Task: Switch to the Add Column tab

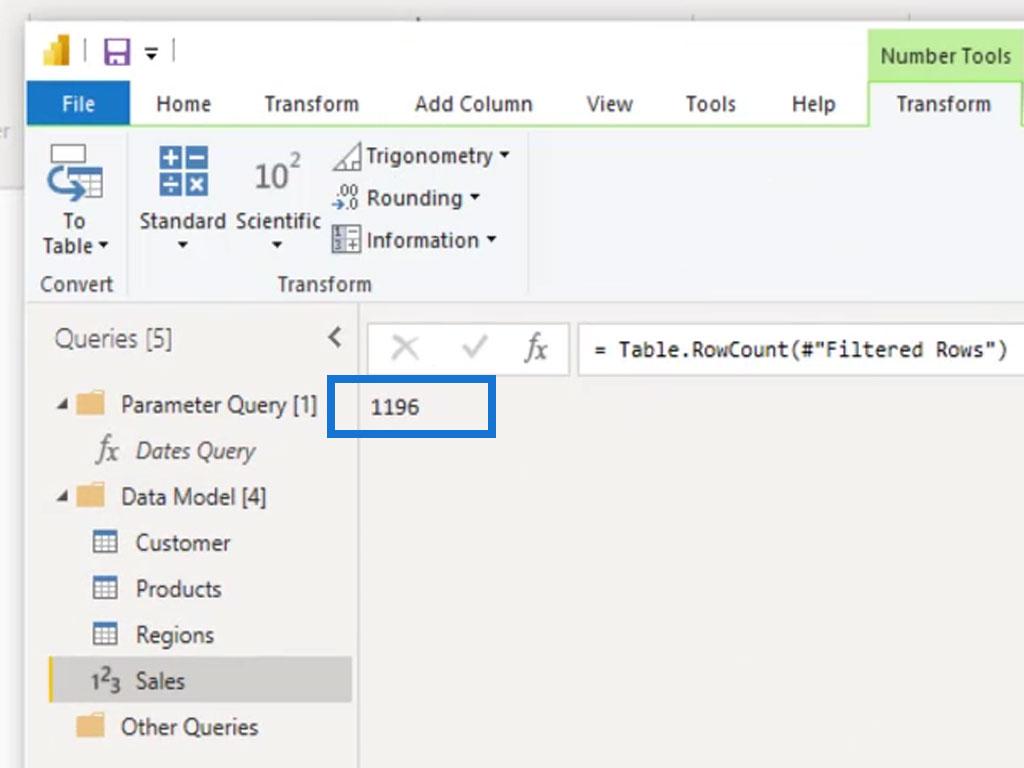Action: [x=473, y=104]
